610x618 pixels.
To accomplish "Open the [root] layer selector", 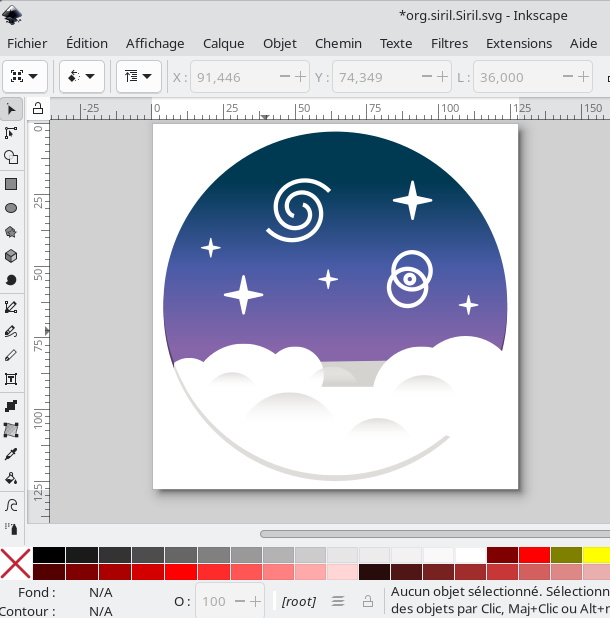I will pos(299,601).
